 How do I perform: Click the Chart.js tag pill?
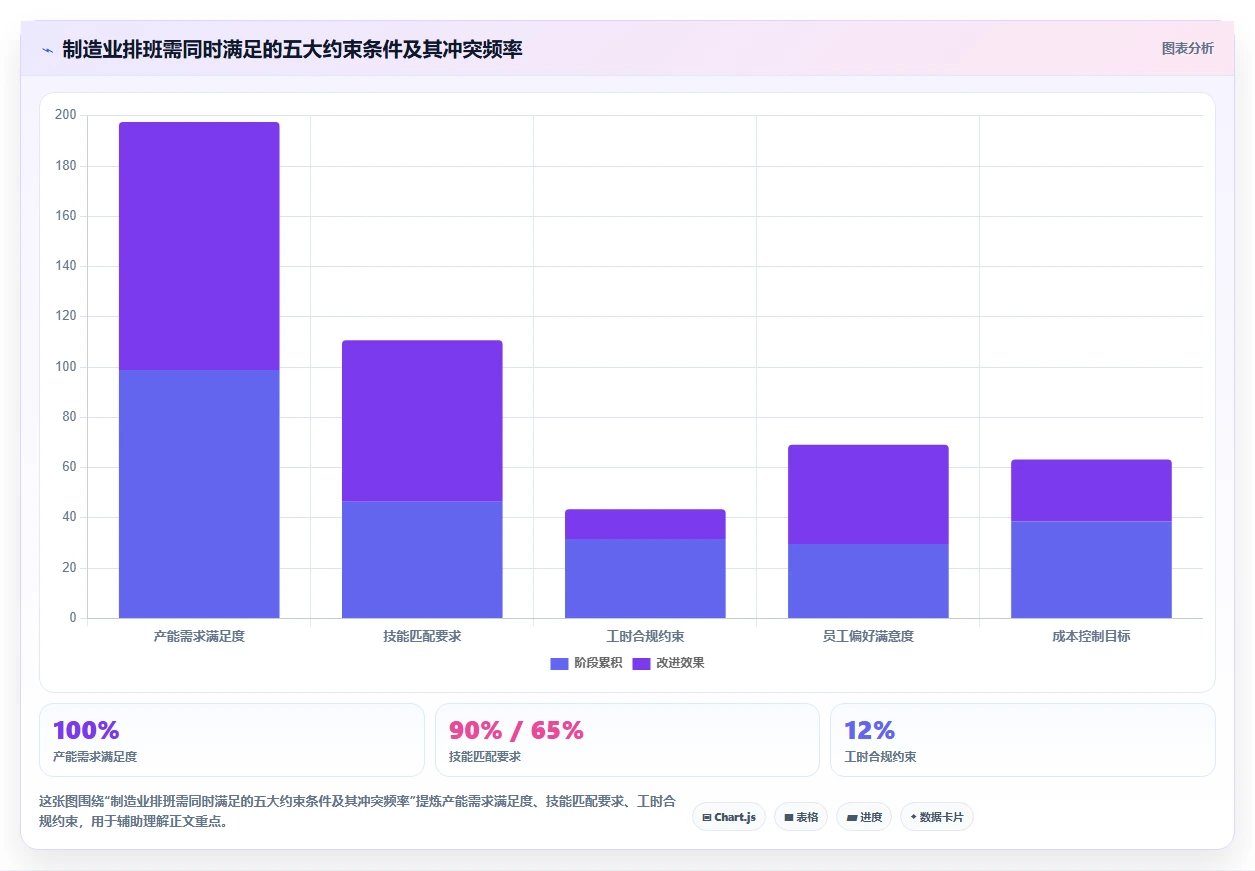click(x=729, y=817)
